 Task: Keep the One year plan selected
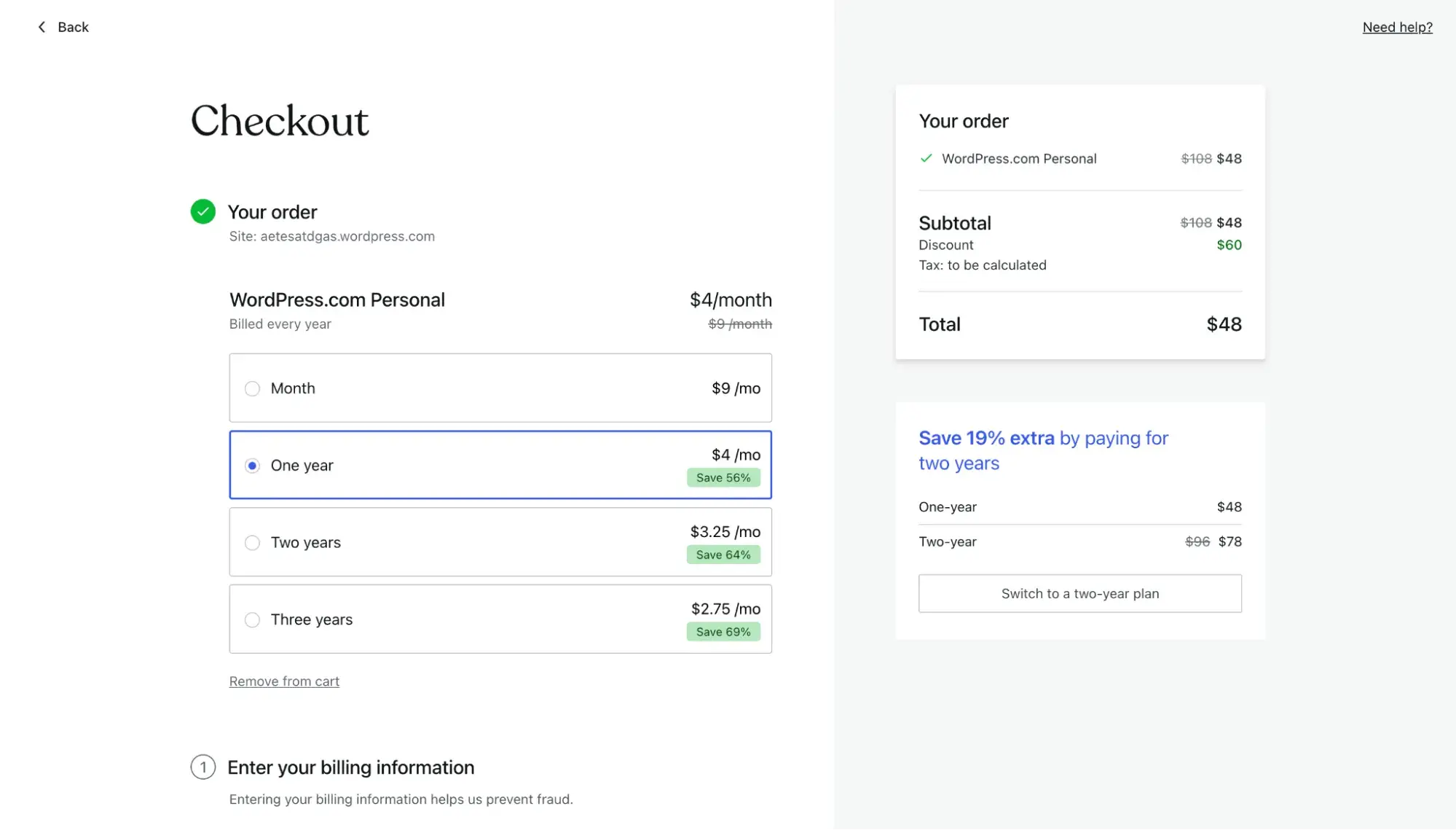[252, 465]
